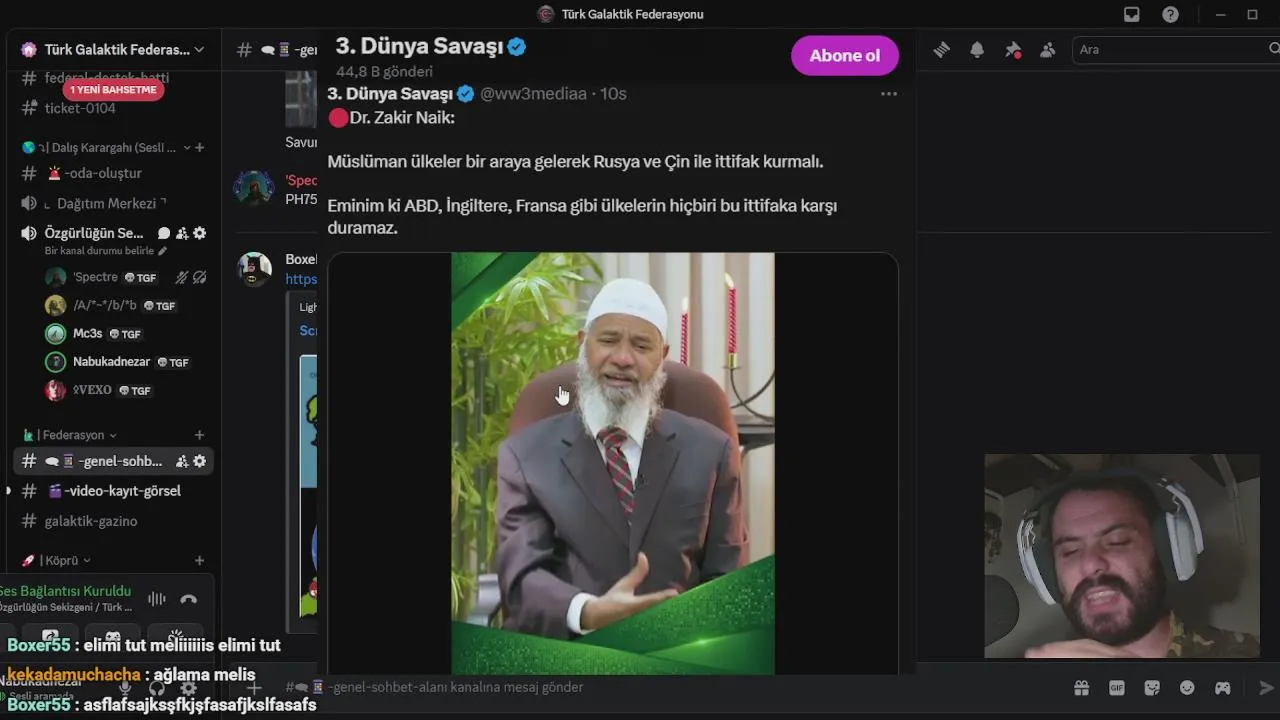Click the webcam overlay of streamer

coord(1122,556)
